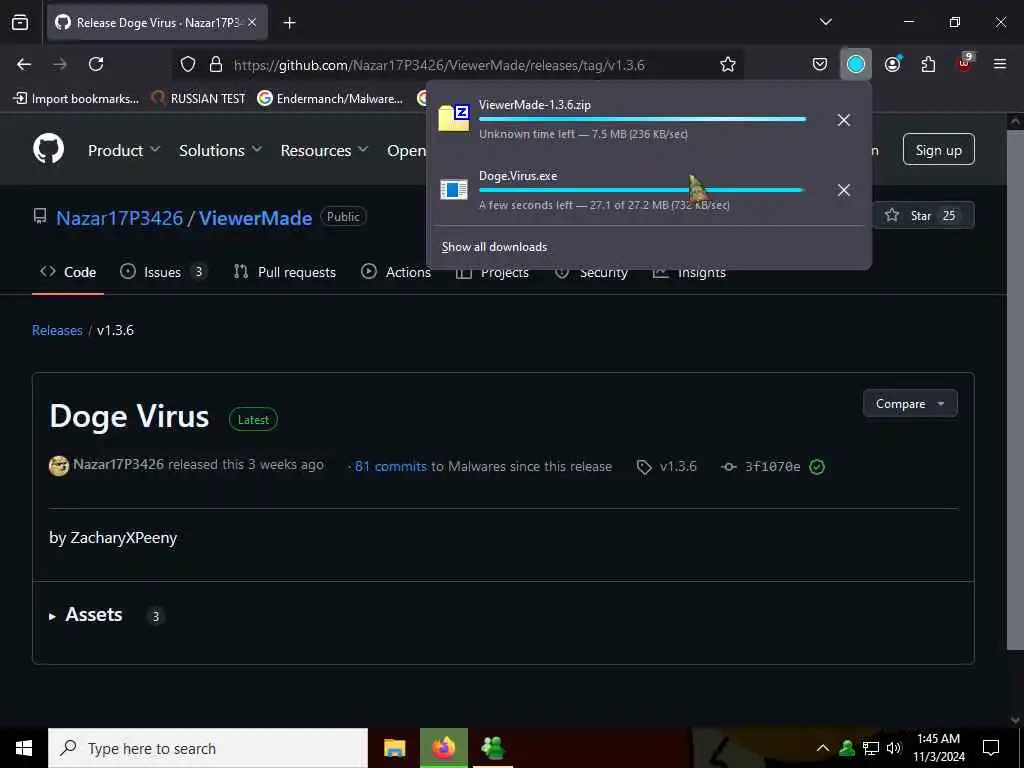Open the notification center icon
This screenshot has height=768, width=1024.
[x=991, y=748]
